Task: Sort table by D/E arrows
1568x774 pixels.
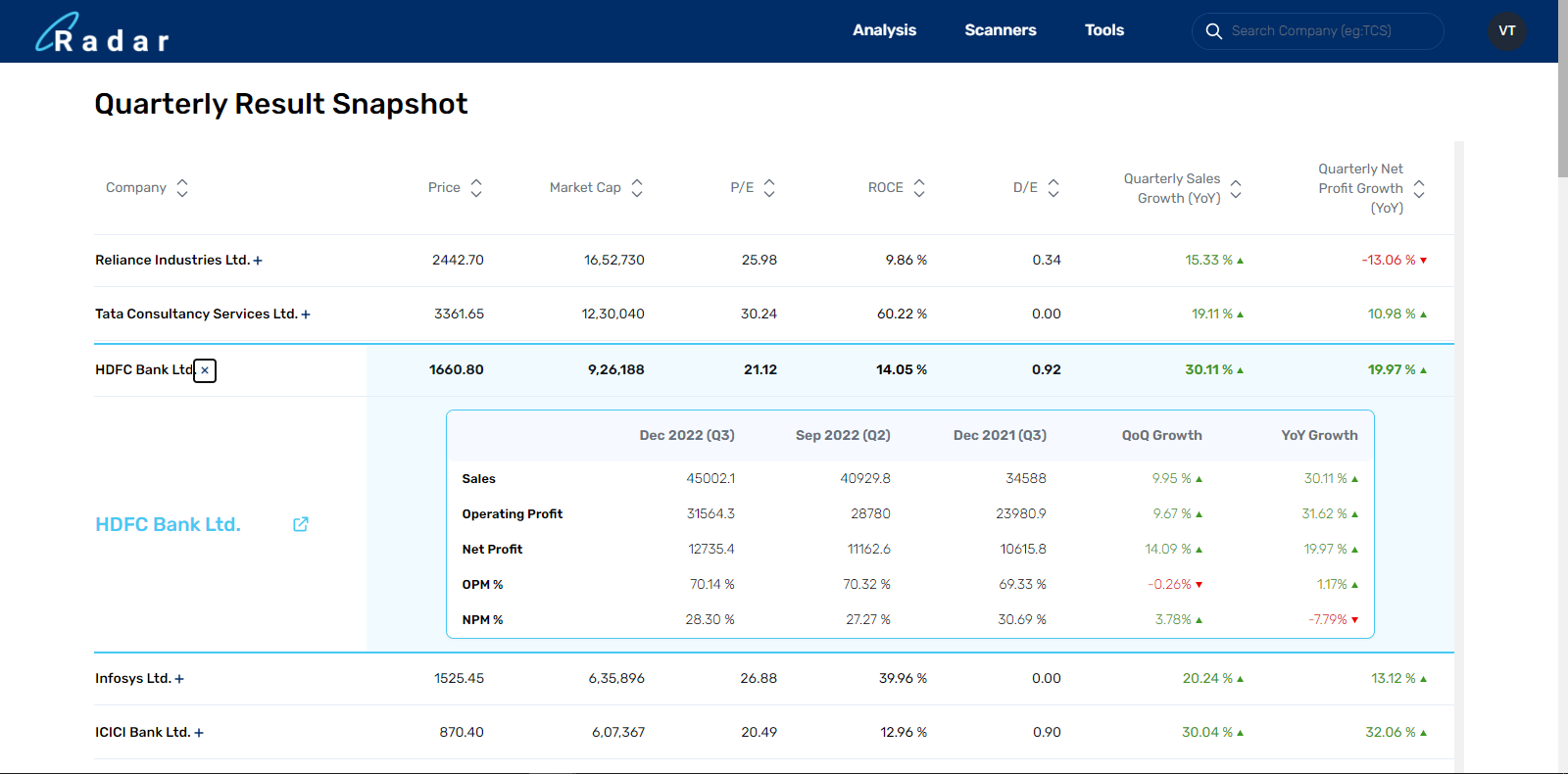Action: [x=1053, y=188]
